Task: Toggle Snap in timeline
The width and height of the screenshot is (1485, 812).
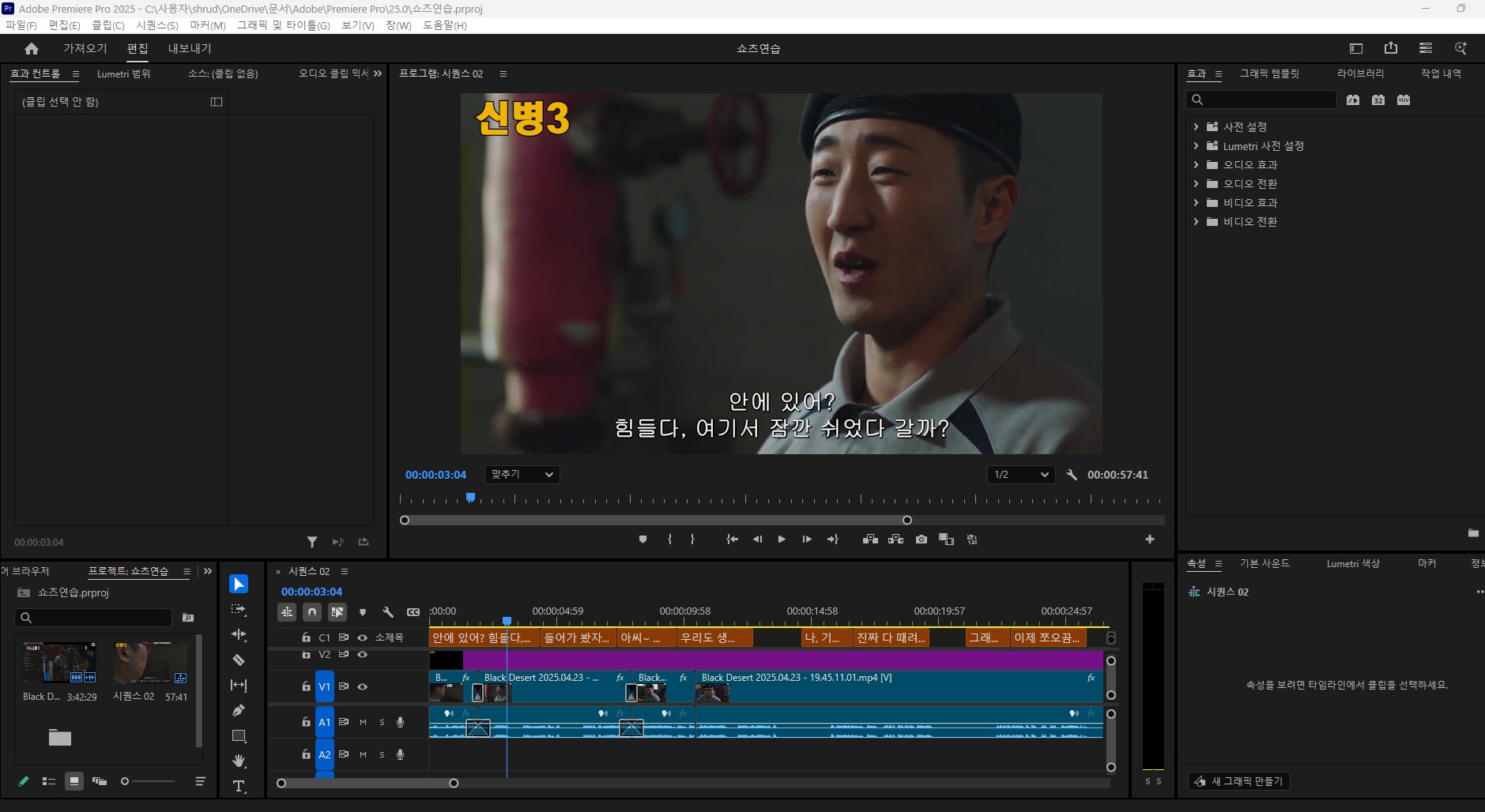Action: pyautogui.click(x=312, y=612)
